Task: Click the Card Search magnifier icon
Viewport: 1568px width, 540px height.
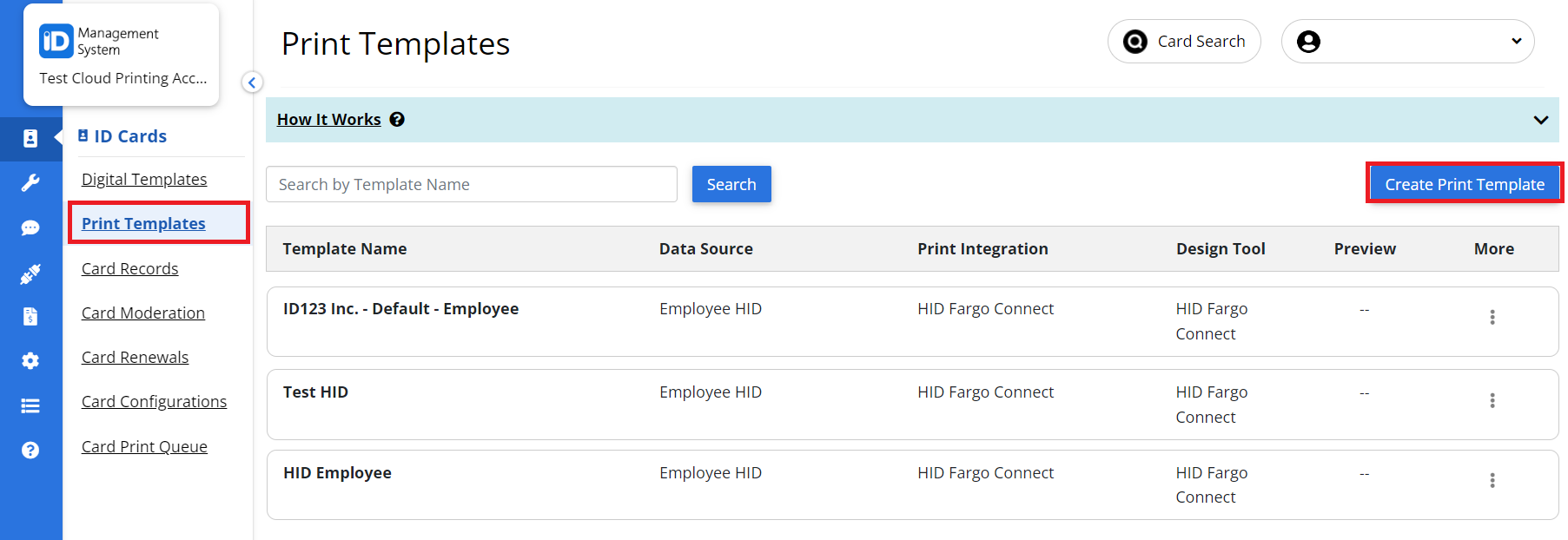Action: point(1135,42)
